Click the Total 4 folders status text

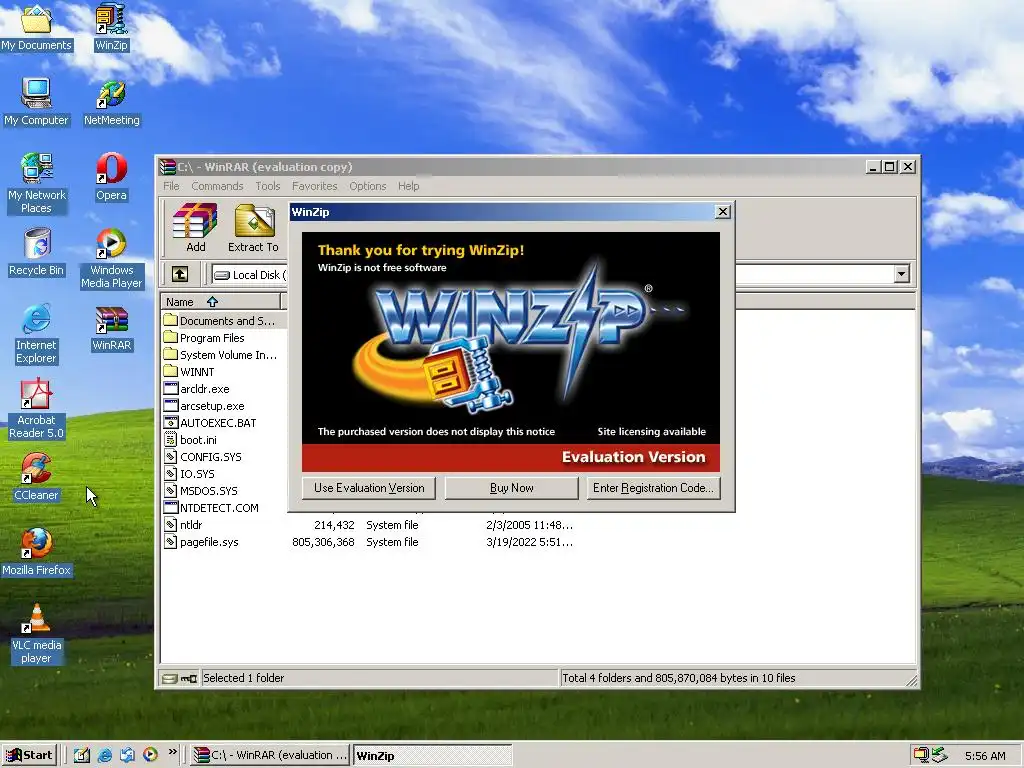pos(679,678)
